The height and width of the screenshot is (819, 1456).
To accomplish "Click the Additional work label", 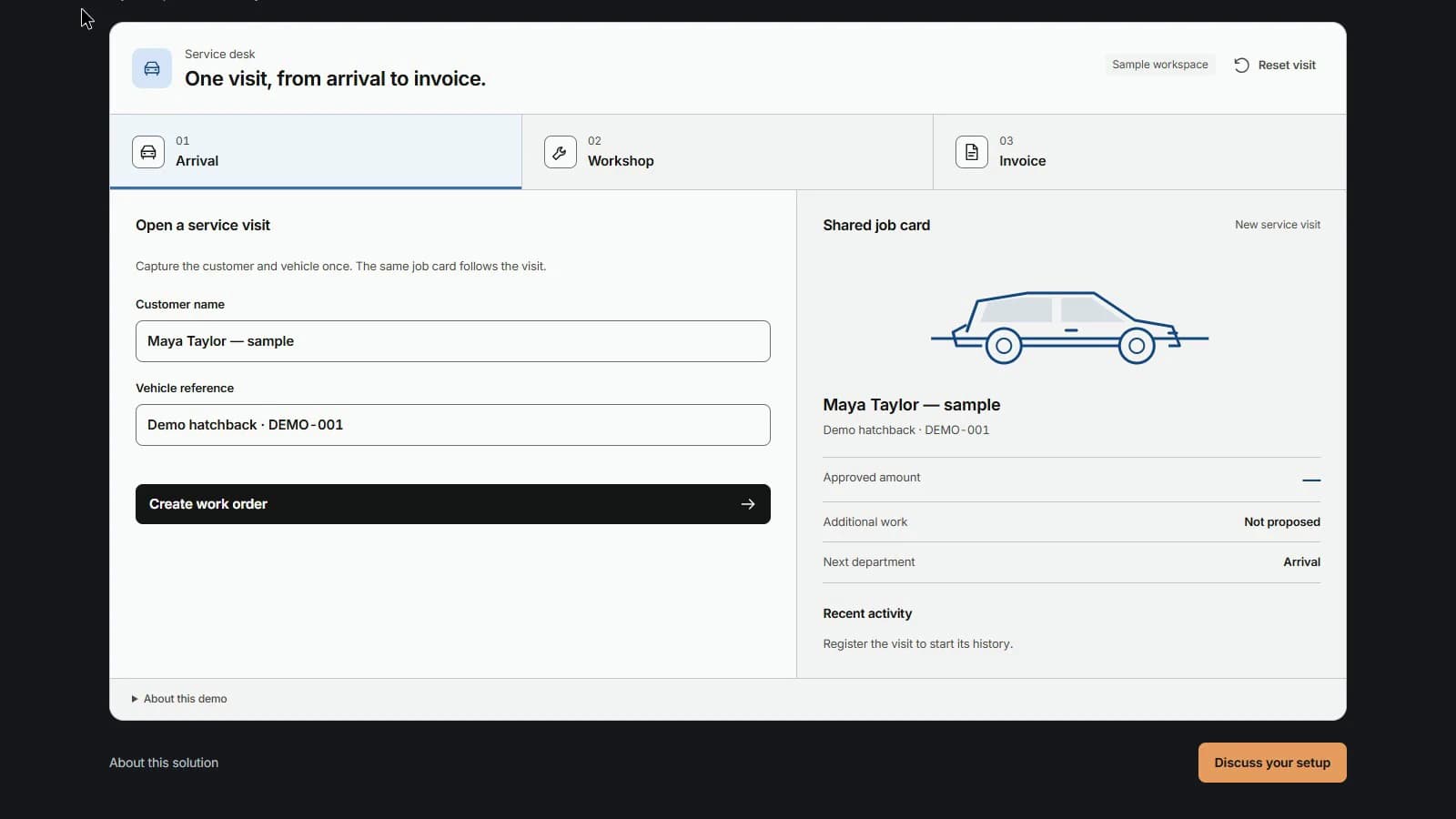I will 865,522.
